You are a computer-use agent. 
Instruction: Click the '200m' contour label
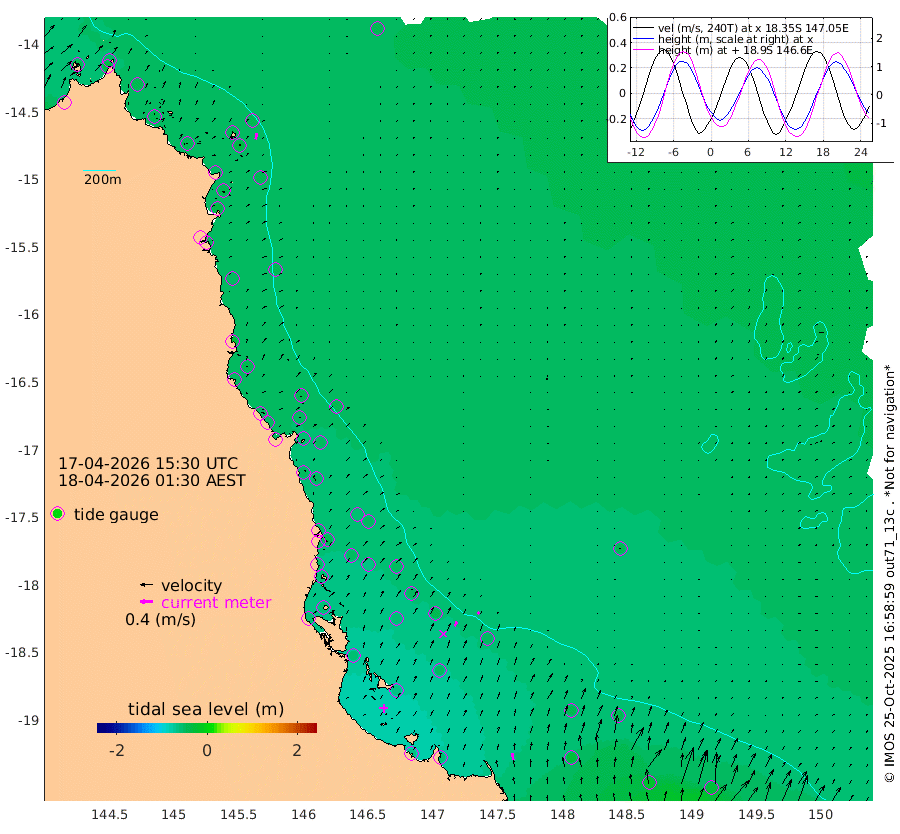[103, 180]
